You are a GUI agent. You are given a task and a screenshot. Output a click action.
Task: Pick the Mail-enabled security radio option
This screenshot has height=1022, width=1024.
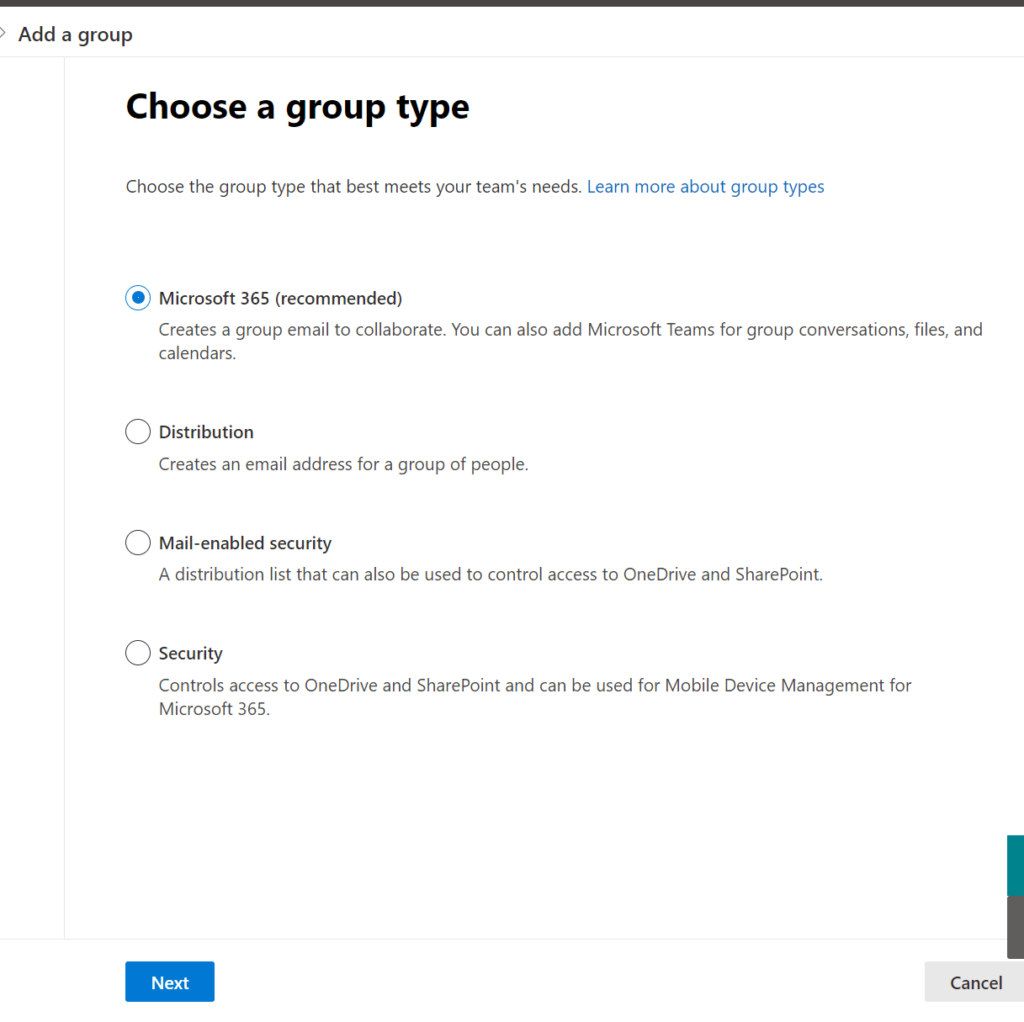[138, 543]
